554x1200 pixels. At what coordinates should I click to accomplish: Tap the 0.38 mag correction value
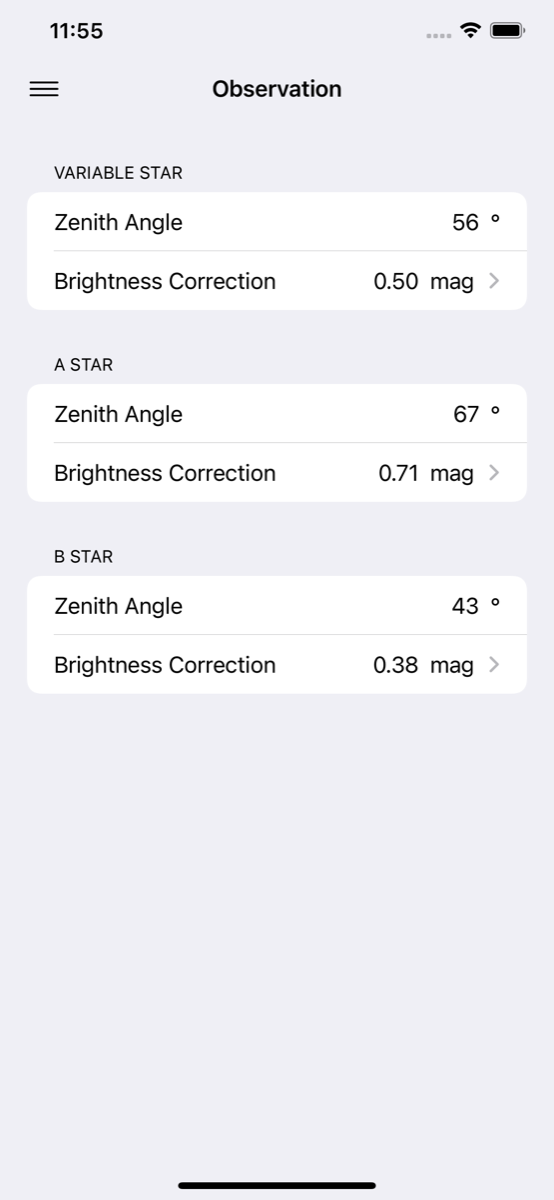[x=423, y=665]
